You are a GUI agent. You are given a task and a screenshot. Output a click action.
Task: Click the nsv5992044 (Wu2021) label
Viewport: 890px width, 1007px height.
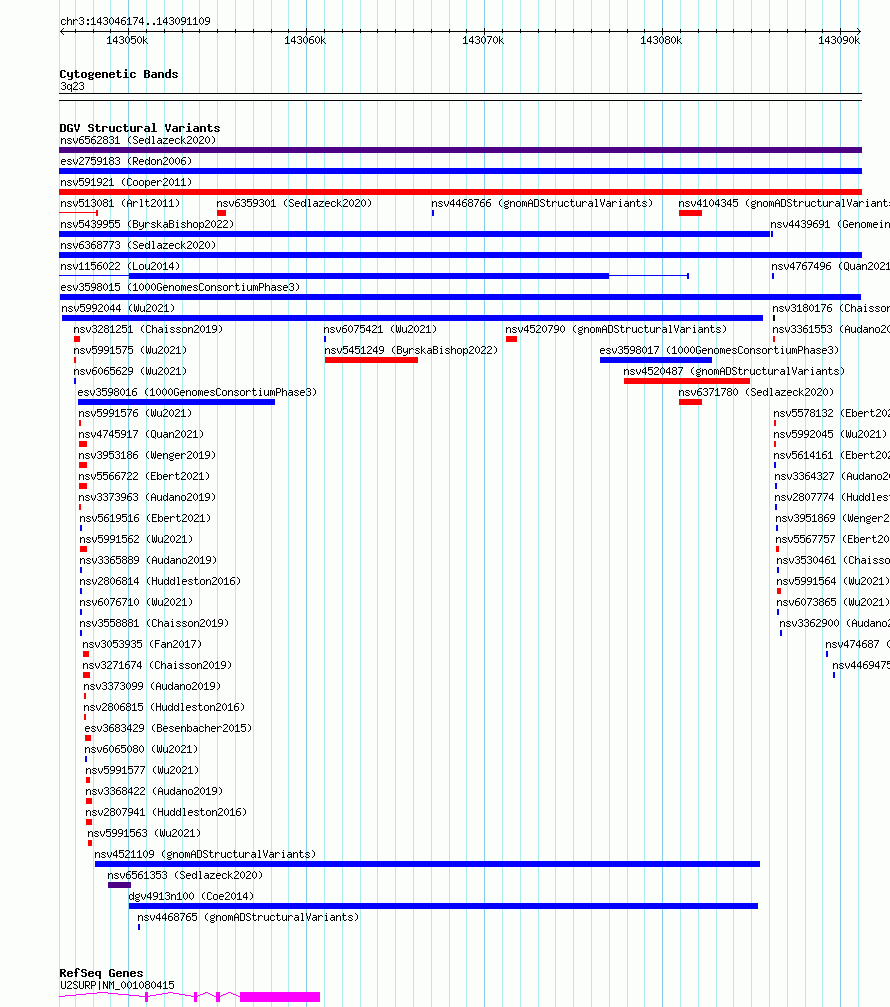[118, 308]
